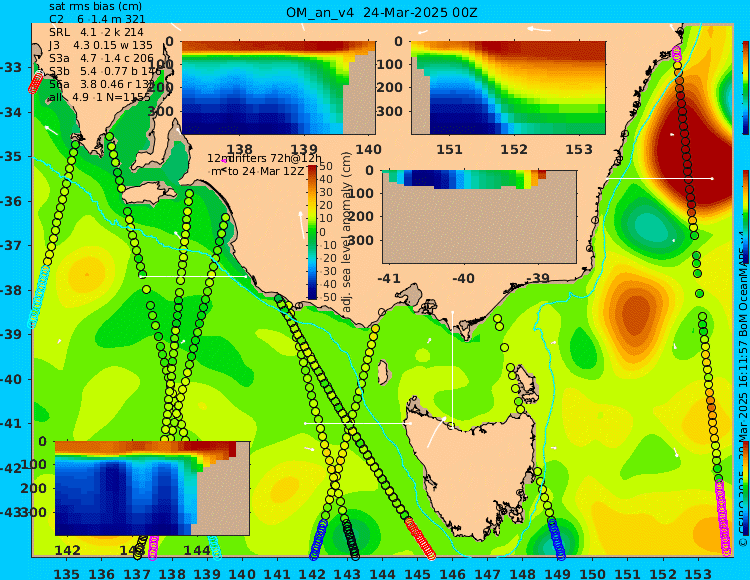Select the S6a satellite statistics row
The image size is (750, 580).
tap(102, 84)
